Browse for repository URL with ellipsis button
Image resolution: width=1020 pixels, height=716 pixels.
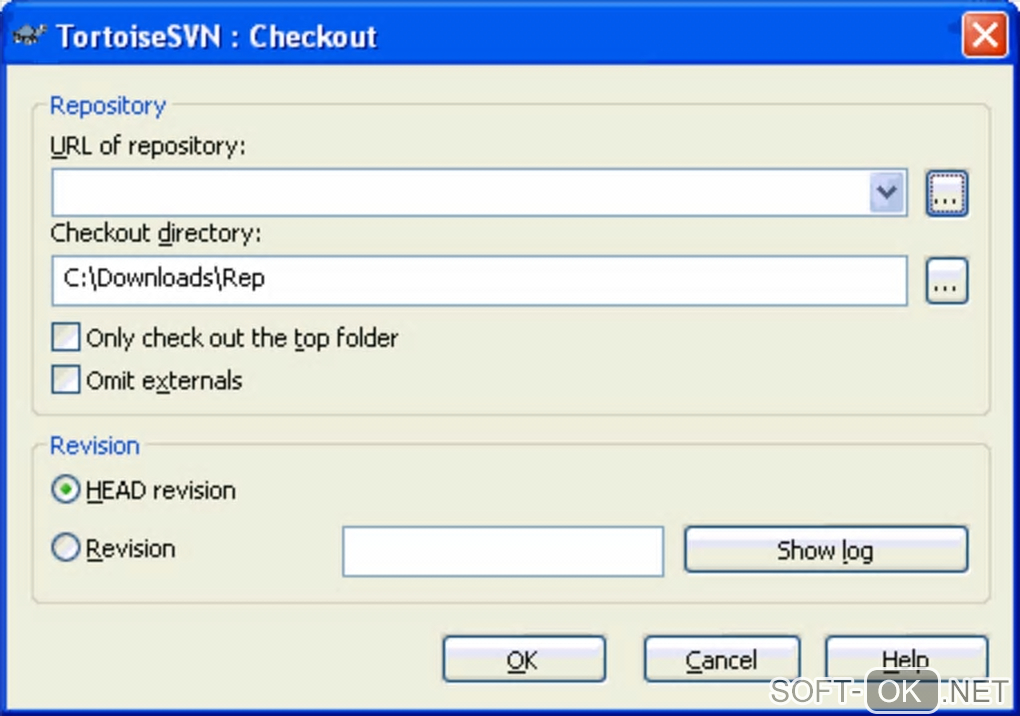[x=946, y=193]
